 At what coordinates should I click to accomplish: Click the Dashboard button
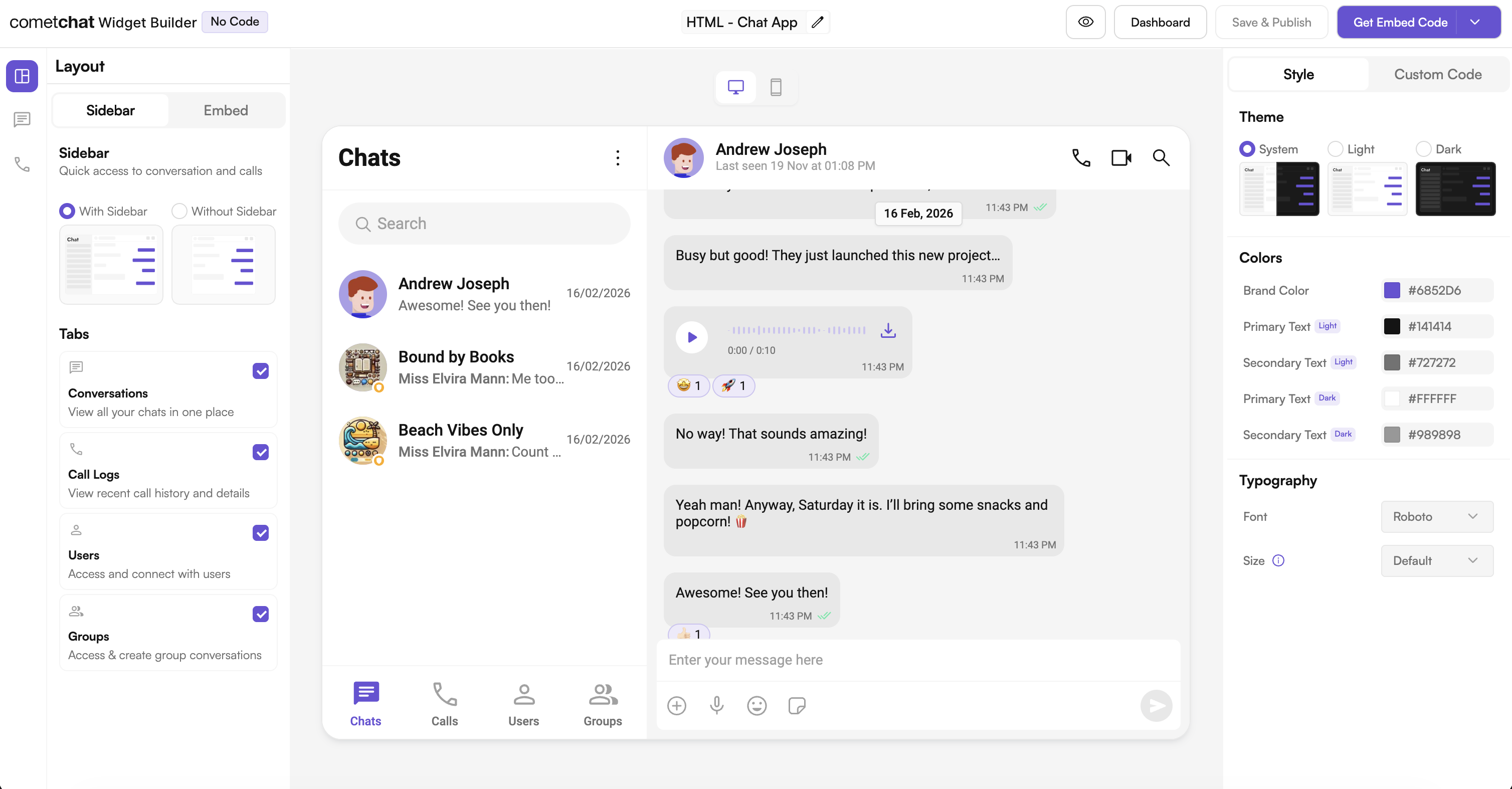[x=1160, y=23]
